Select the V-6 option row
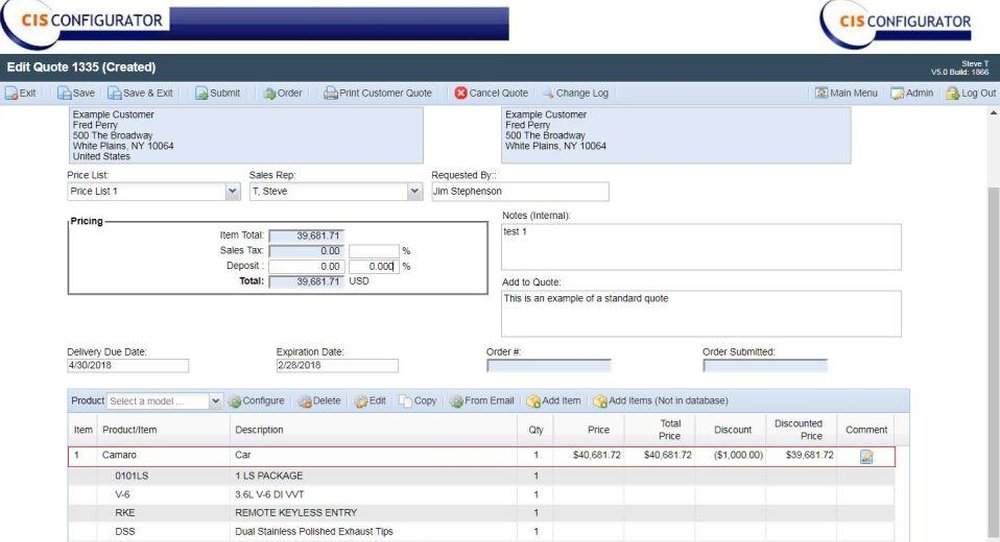Viewport: 1000px width, 542px height. click(482, 494)
